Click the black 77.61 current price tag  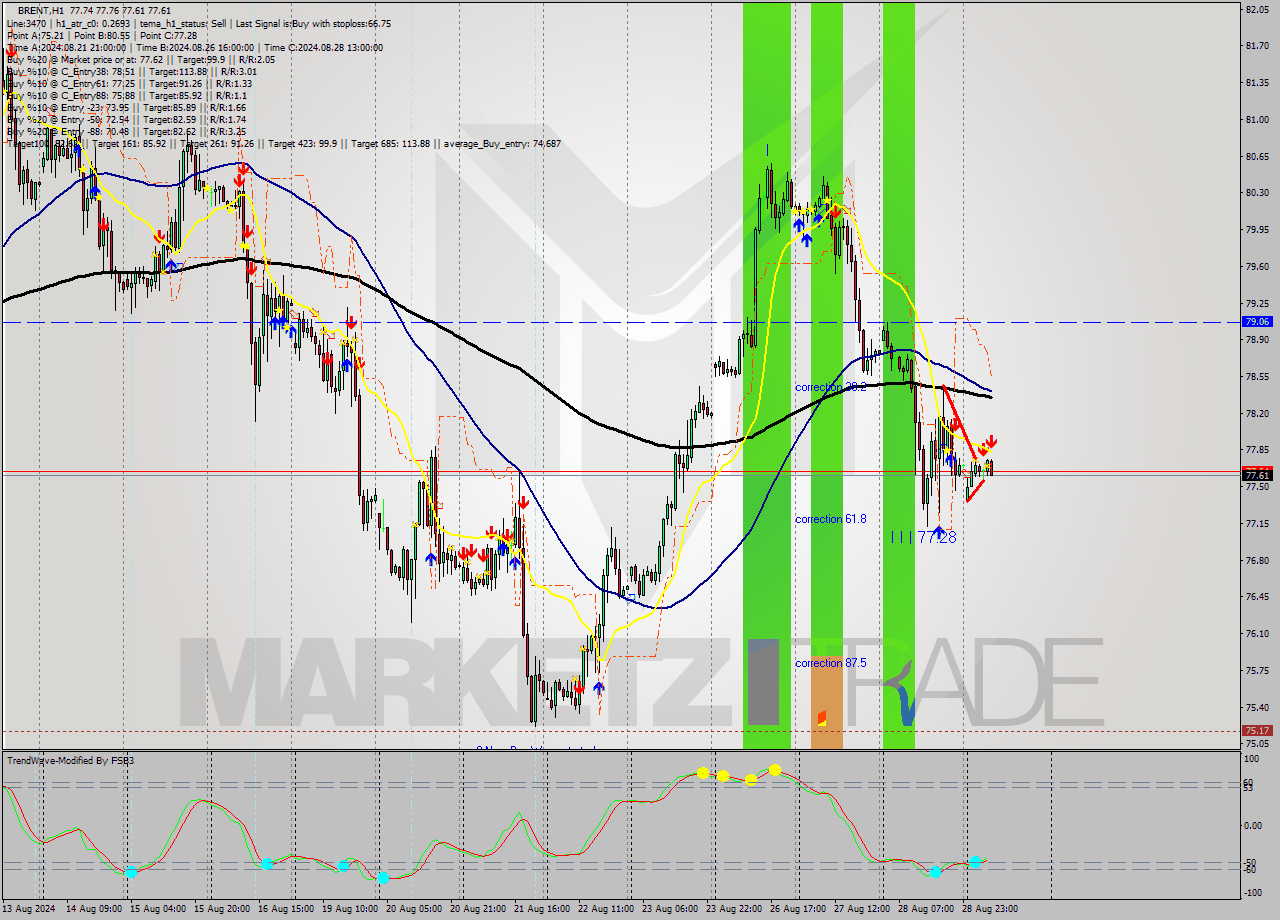[1256, 476]
